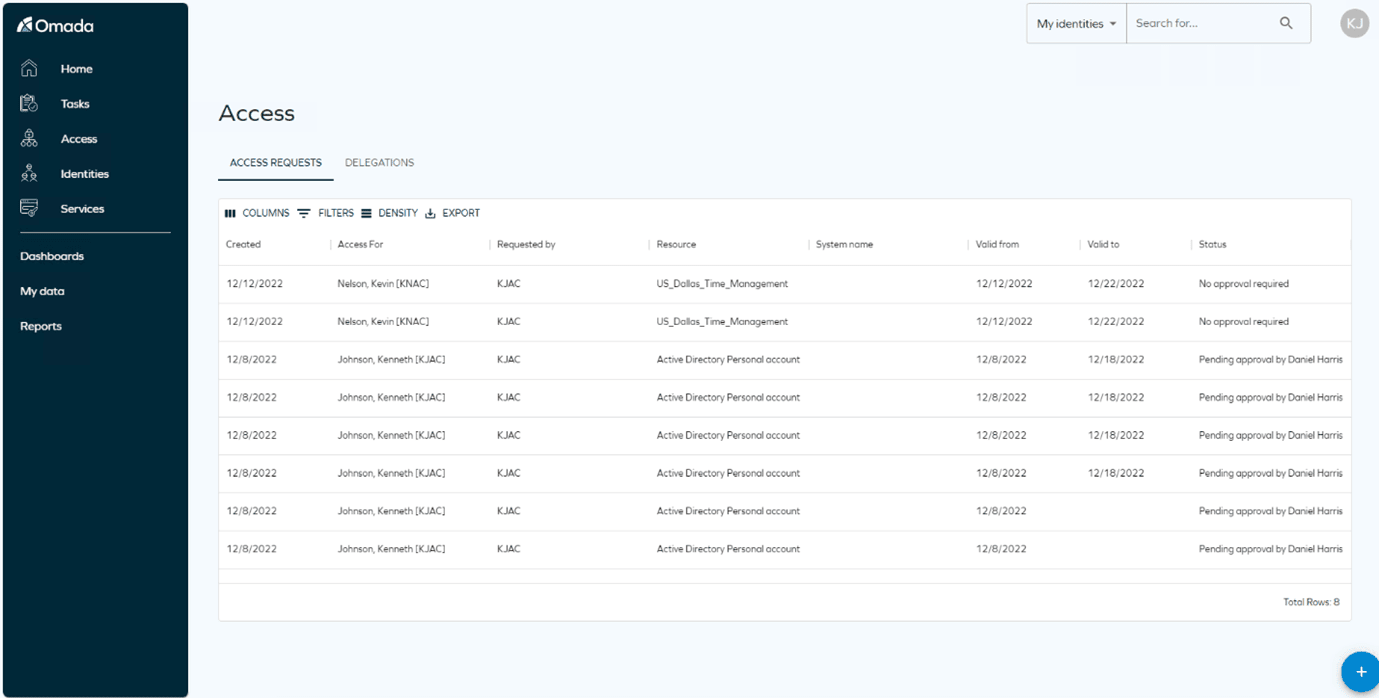Open the My identities dropdown
Viewport: 1379px width, 698px height.
[x=1074, y=22]
